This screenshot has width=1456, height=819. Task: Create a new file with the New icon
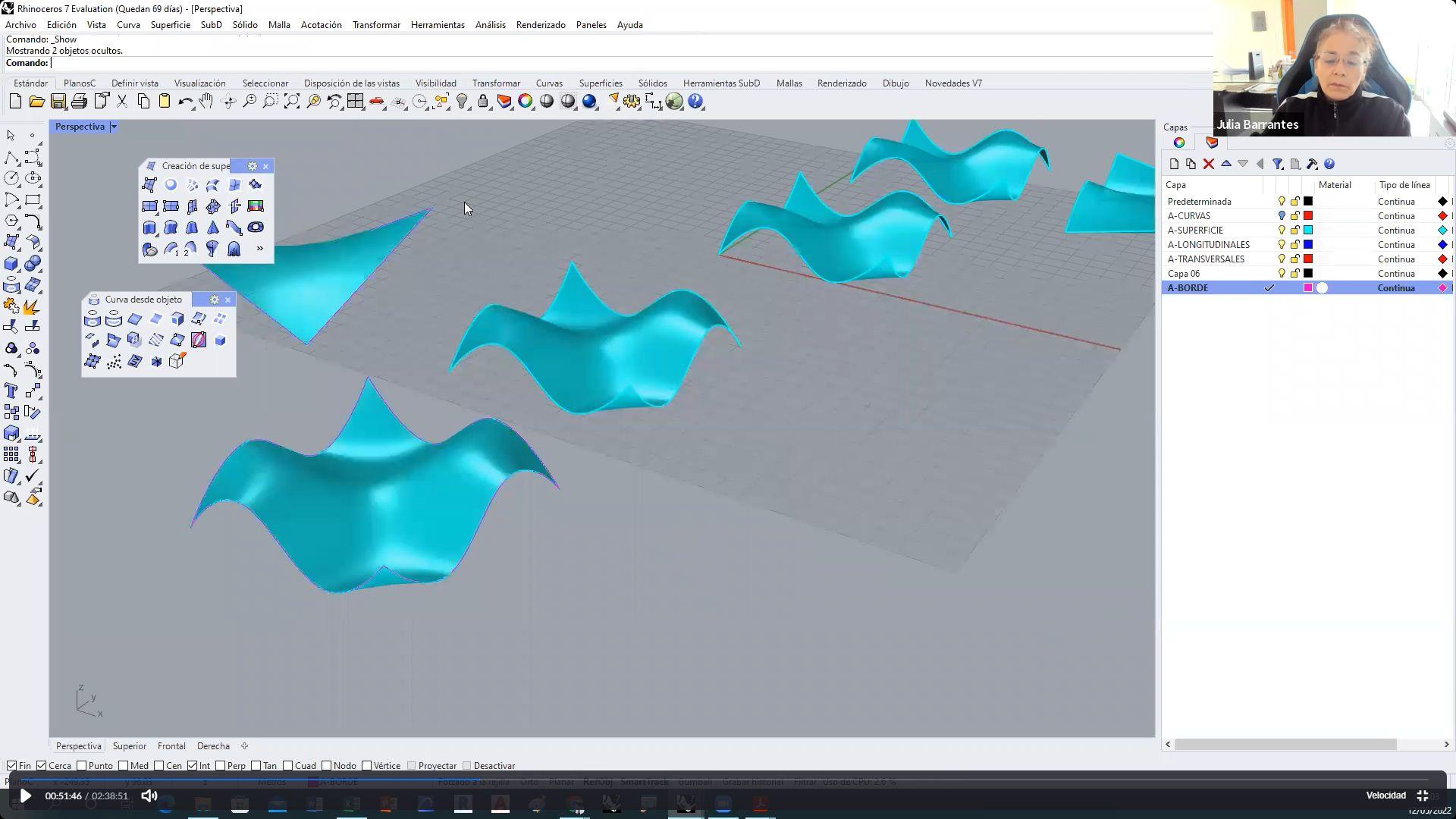tap(15, 102)
